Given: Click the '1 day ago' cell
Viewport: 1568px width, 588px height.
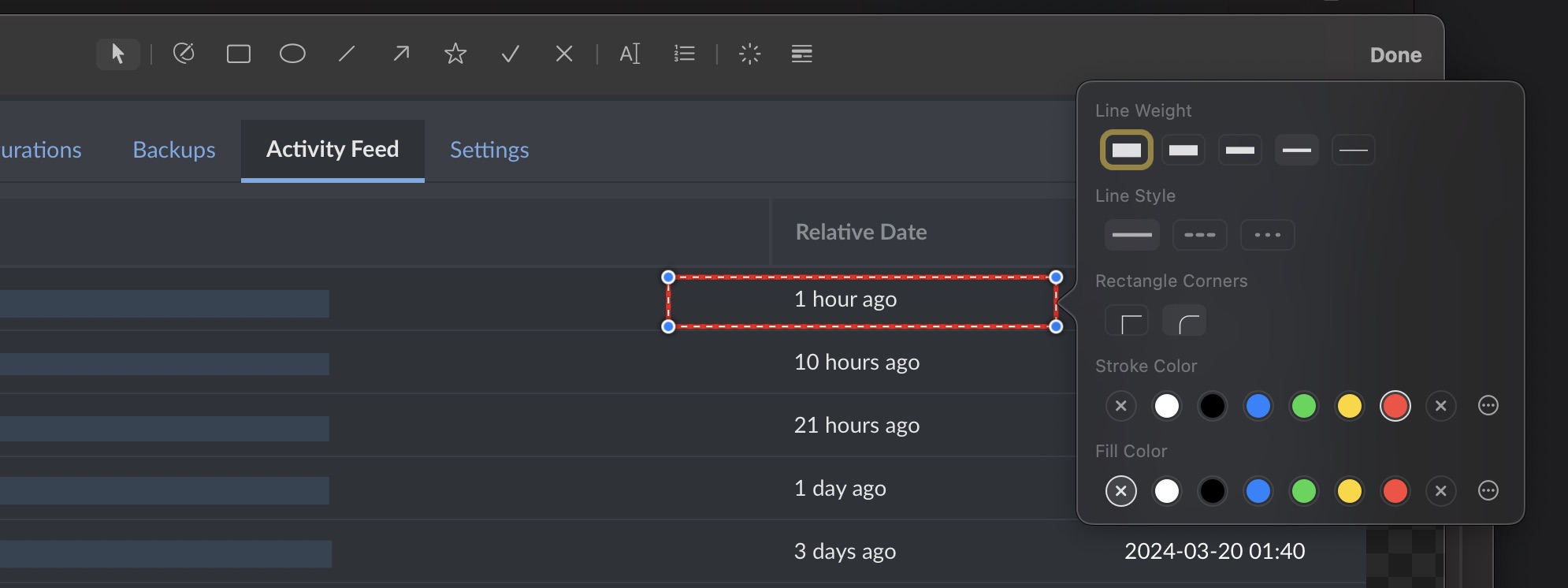Looking at the screenshot, I should coord(840,488).
